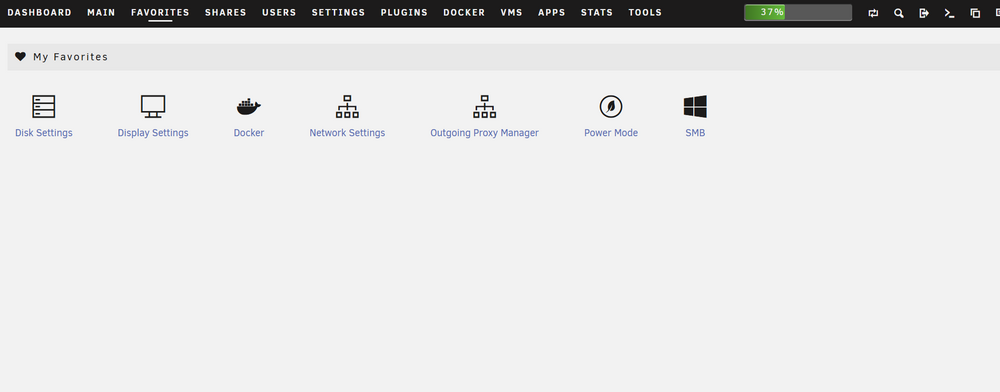This screenshot has width=1000, height=392.
Task: Click the search magnifier icon in header
Action: click(899, 13)
